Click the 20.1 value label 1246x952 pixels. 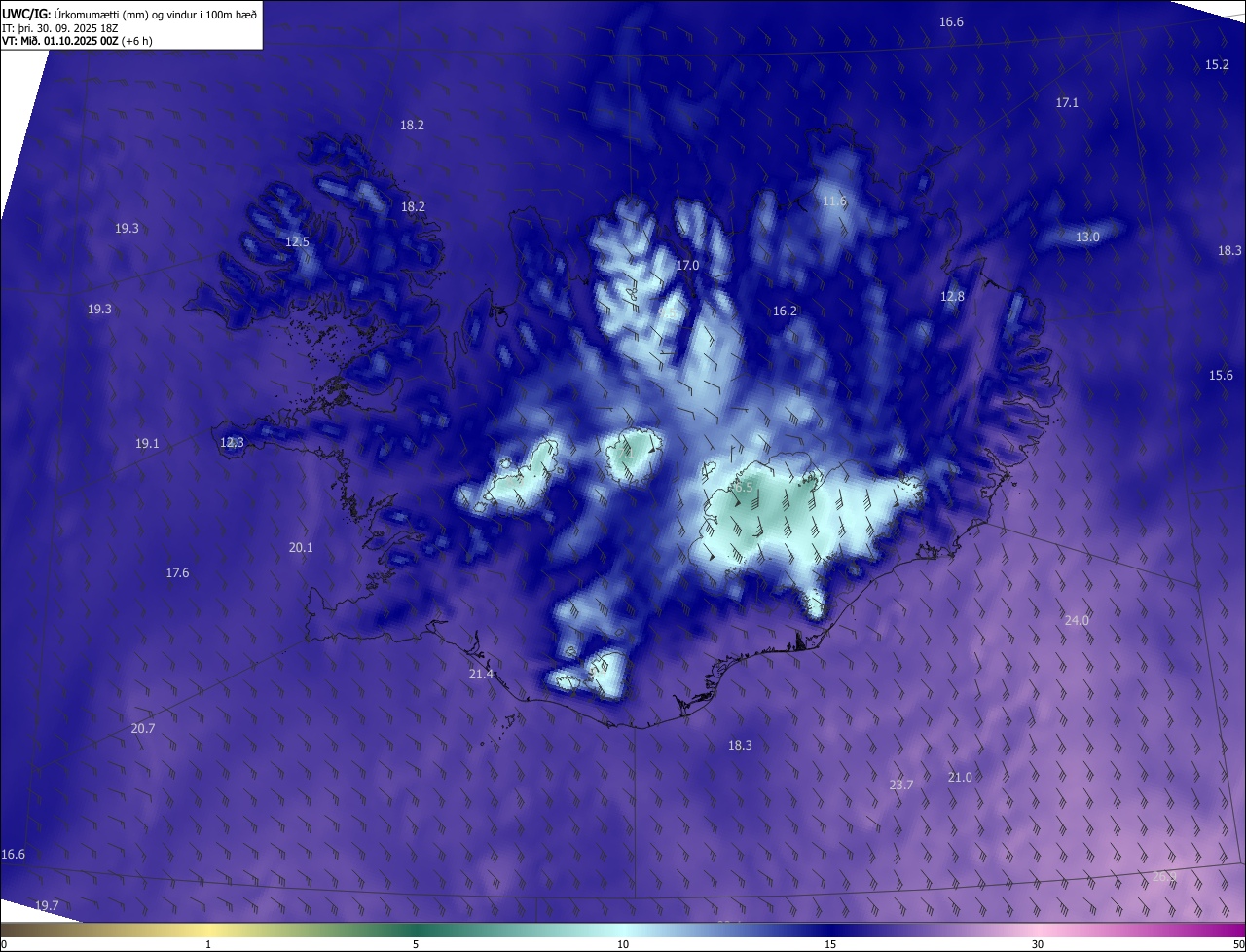pos(301,548)
